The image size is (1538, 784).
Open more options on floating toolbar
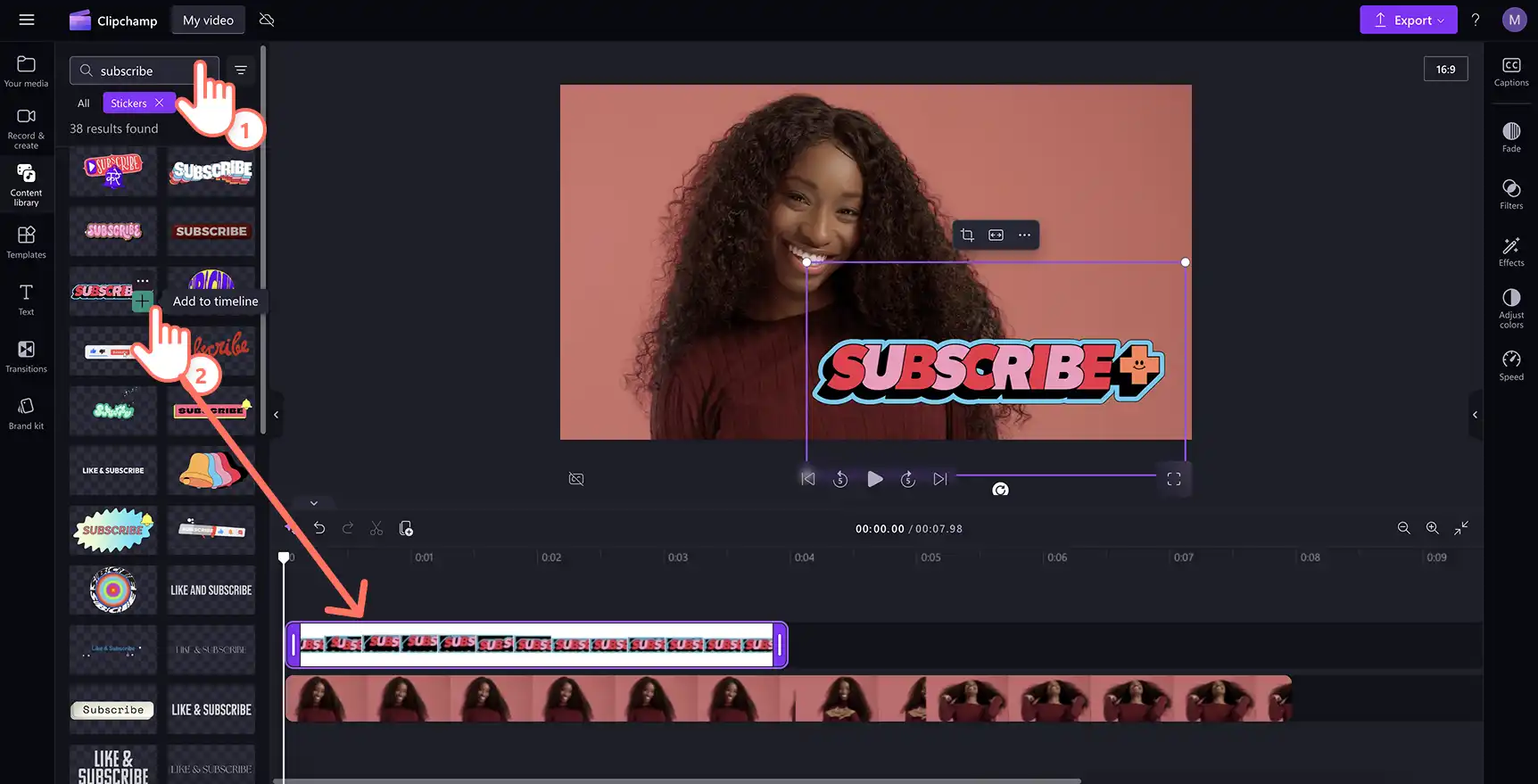coord(1024,235)
